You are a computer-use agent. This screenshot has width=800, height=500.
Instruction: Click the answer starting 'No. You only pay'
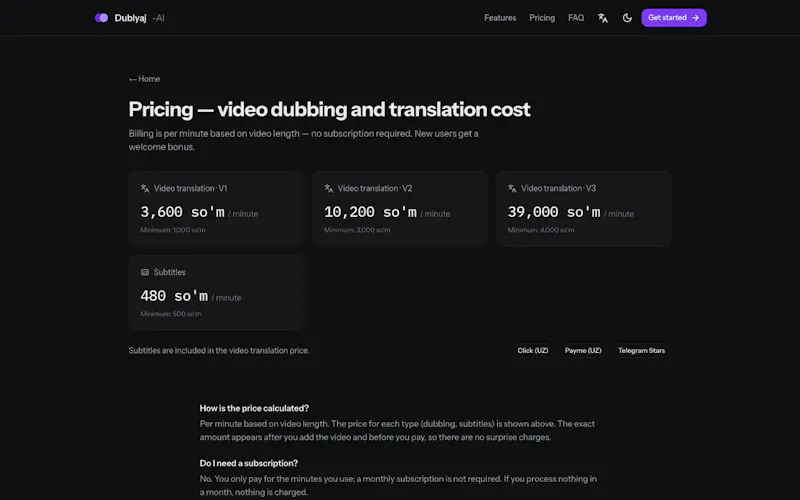coord(398,486)
